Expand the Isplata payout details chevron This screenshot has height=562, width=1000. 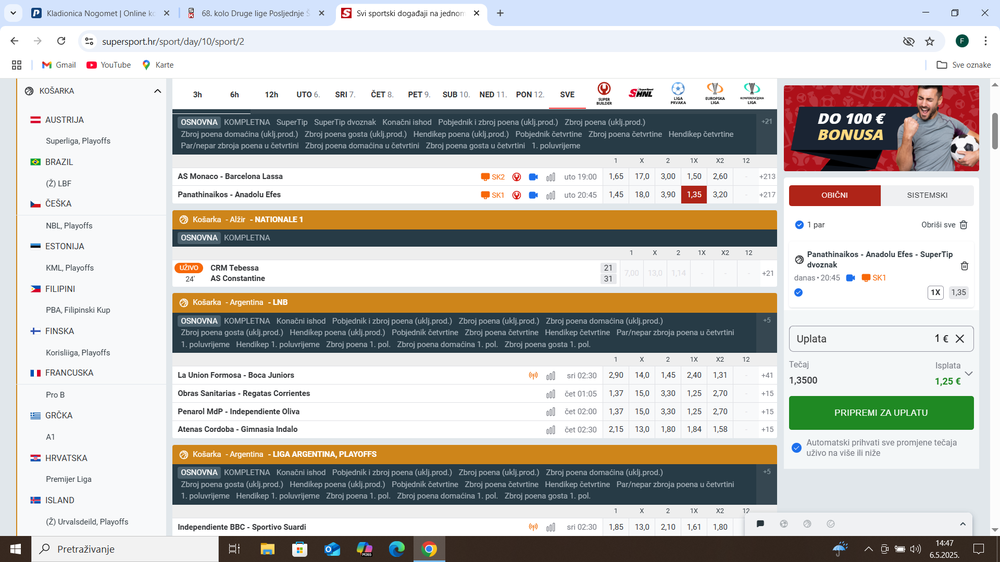[x=968, y=374]
